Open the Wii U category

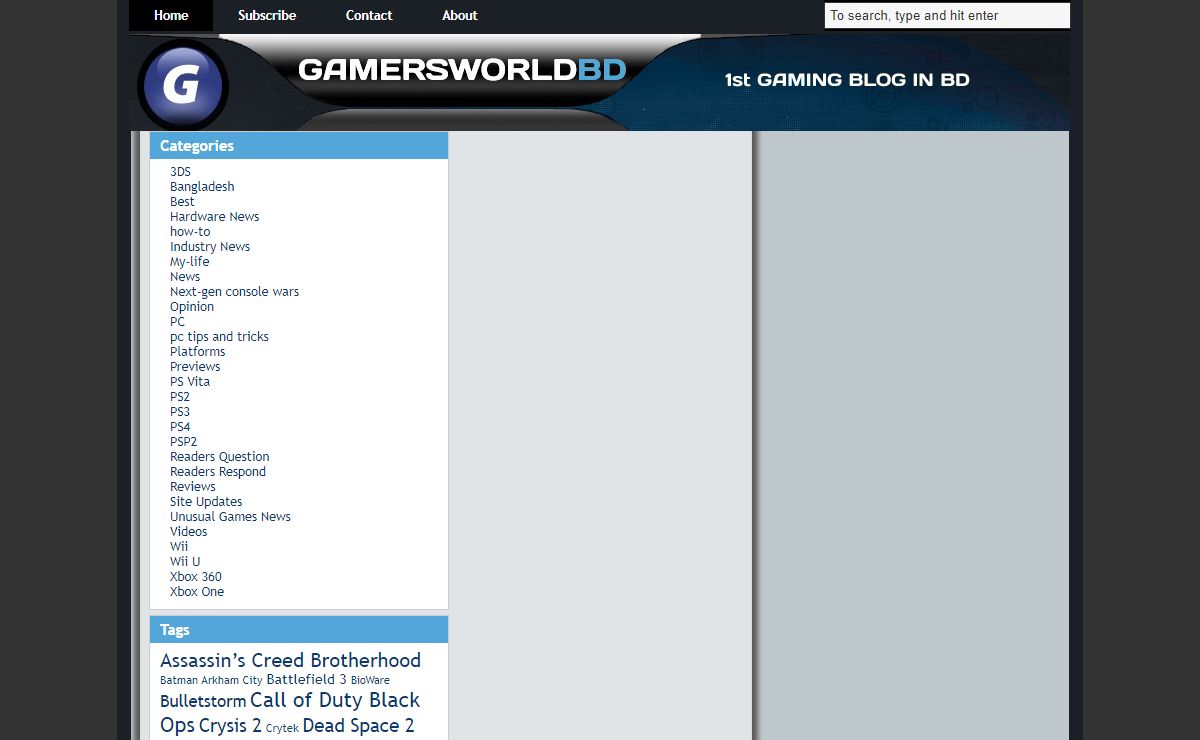[185, 562]
